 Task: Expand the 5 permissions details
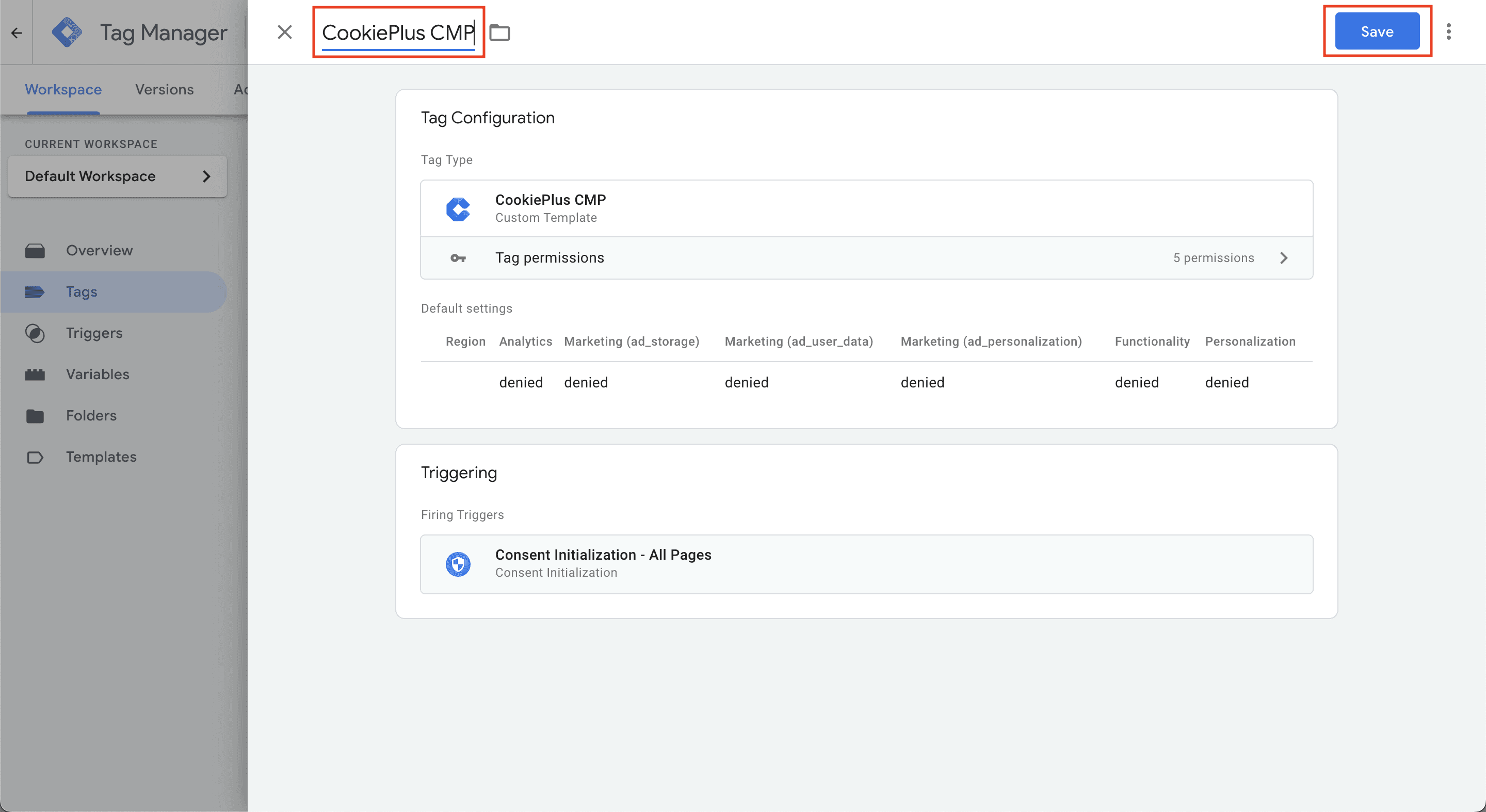coord(1213,258)
